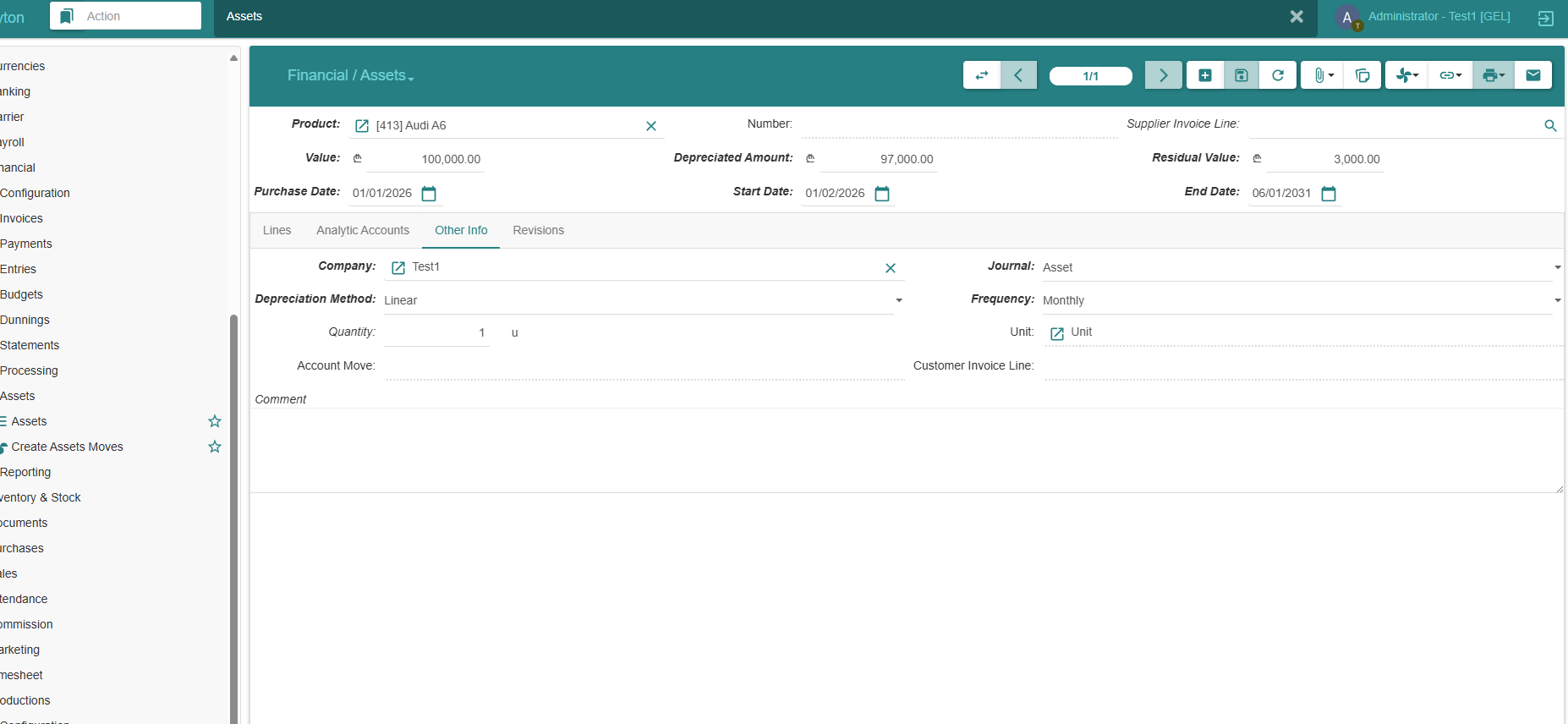
Task: Open calendar picker for Purchase Date
Action: click(429, 194)
